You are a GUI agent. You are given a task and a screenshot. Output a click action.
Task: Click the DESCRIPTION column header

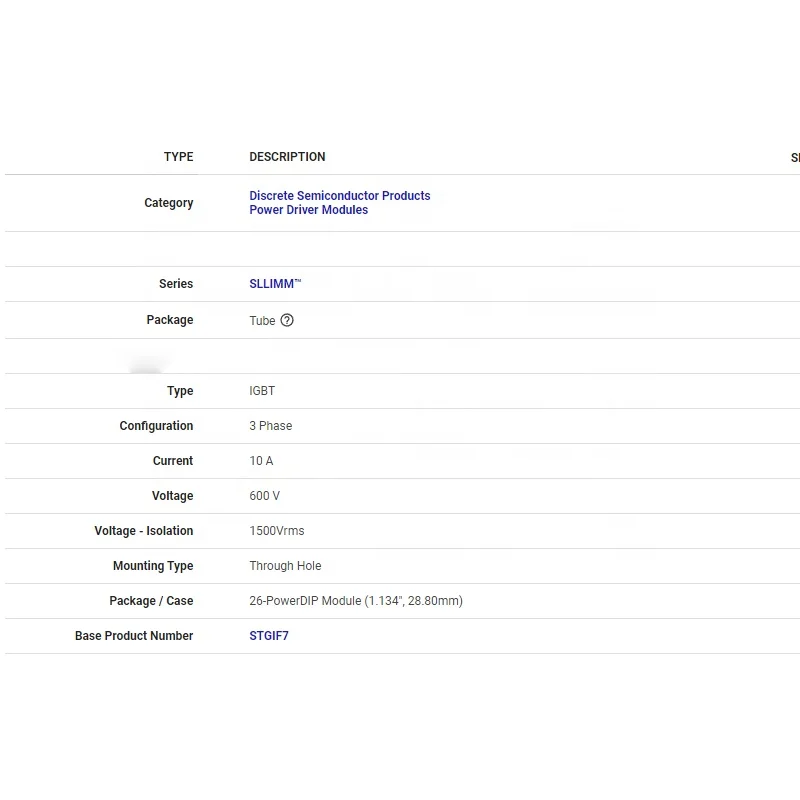coord(287,157)
